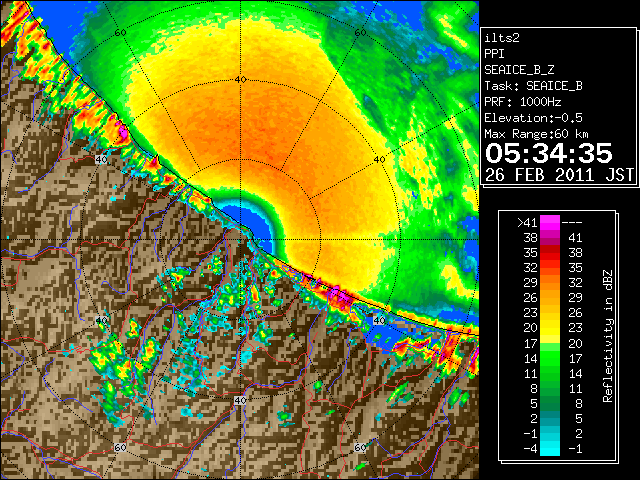Click the "---" legend label
Viewport: 640px width, 480px height.
coord(572,223)
